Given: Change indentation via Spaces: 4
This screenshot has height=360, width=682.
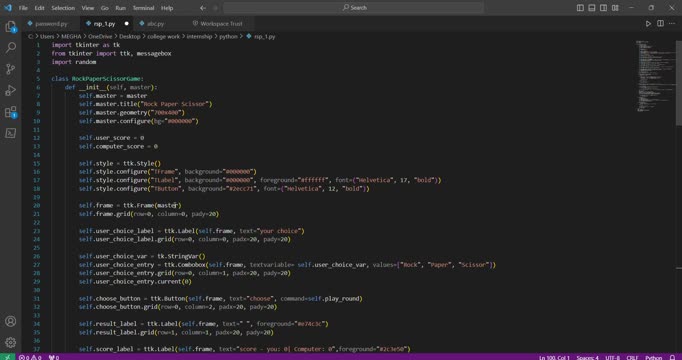Looking at the screenshot, I should [587, 357].
